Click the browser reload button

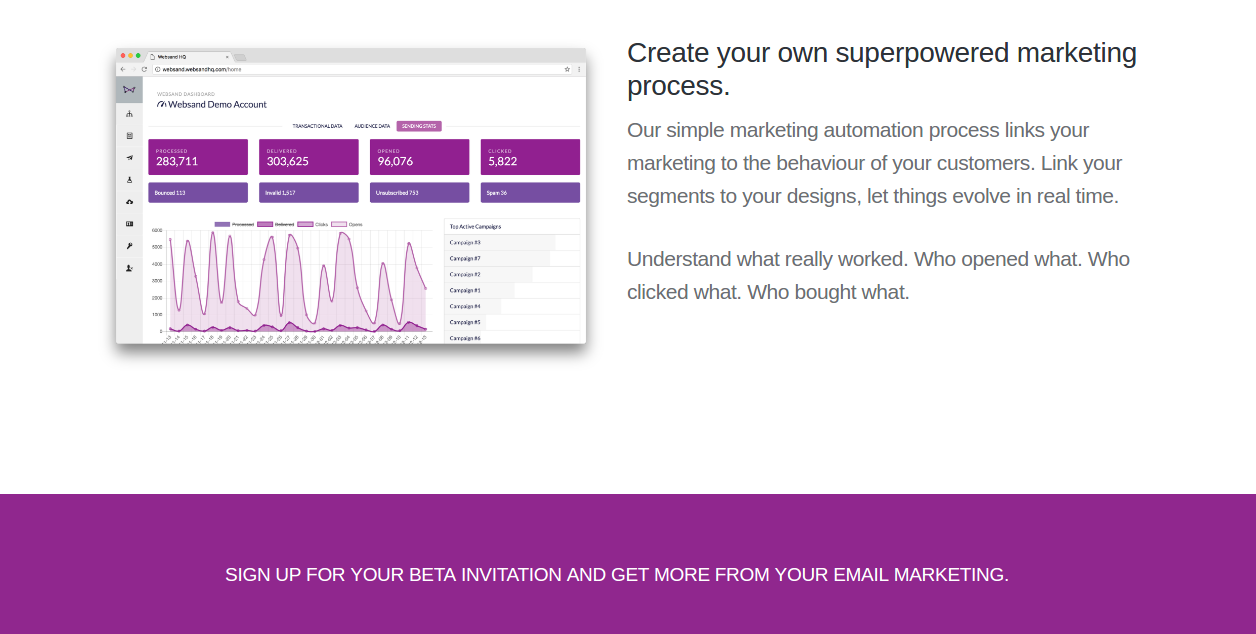pos(144,69)
